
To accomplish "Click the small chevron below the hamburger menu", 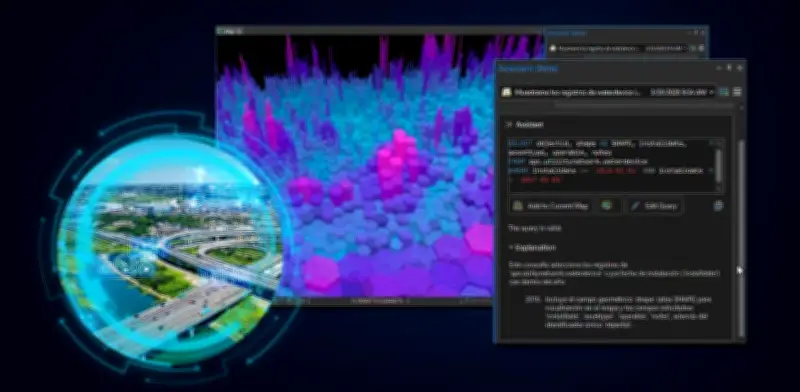I will 741,108.
